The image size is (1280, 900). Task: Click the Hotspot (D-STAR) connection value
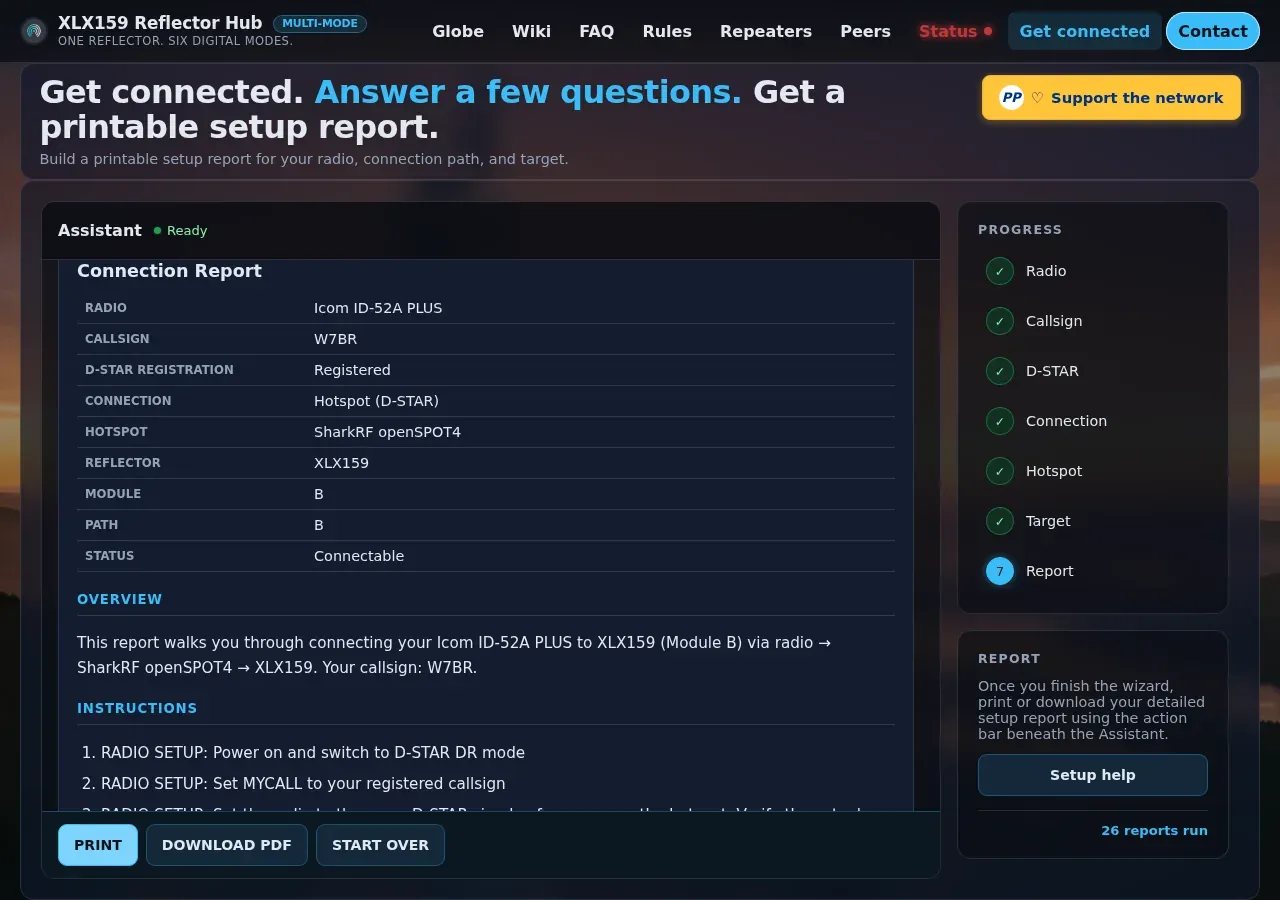[376, 401]
